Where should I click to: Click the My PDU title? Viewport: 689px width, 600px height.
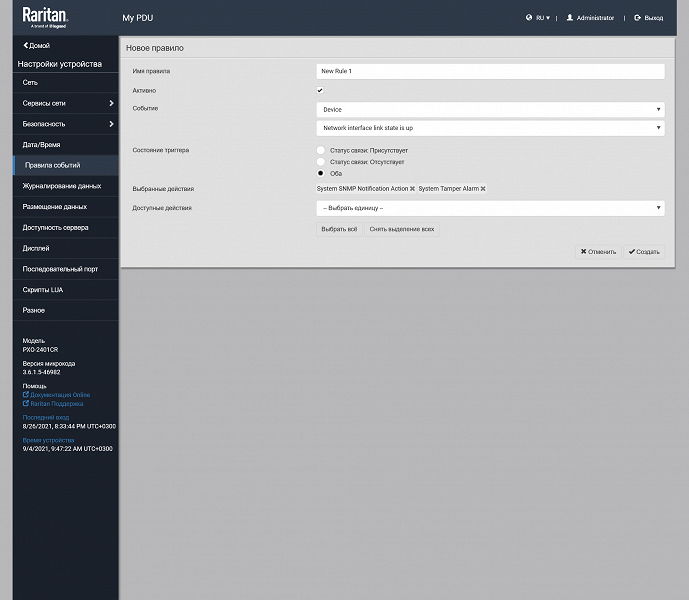pyautogui.click(x=138, y=18)
